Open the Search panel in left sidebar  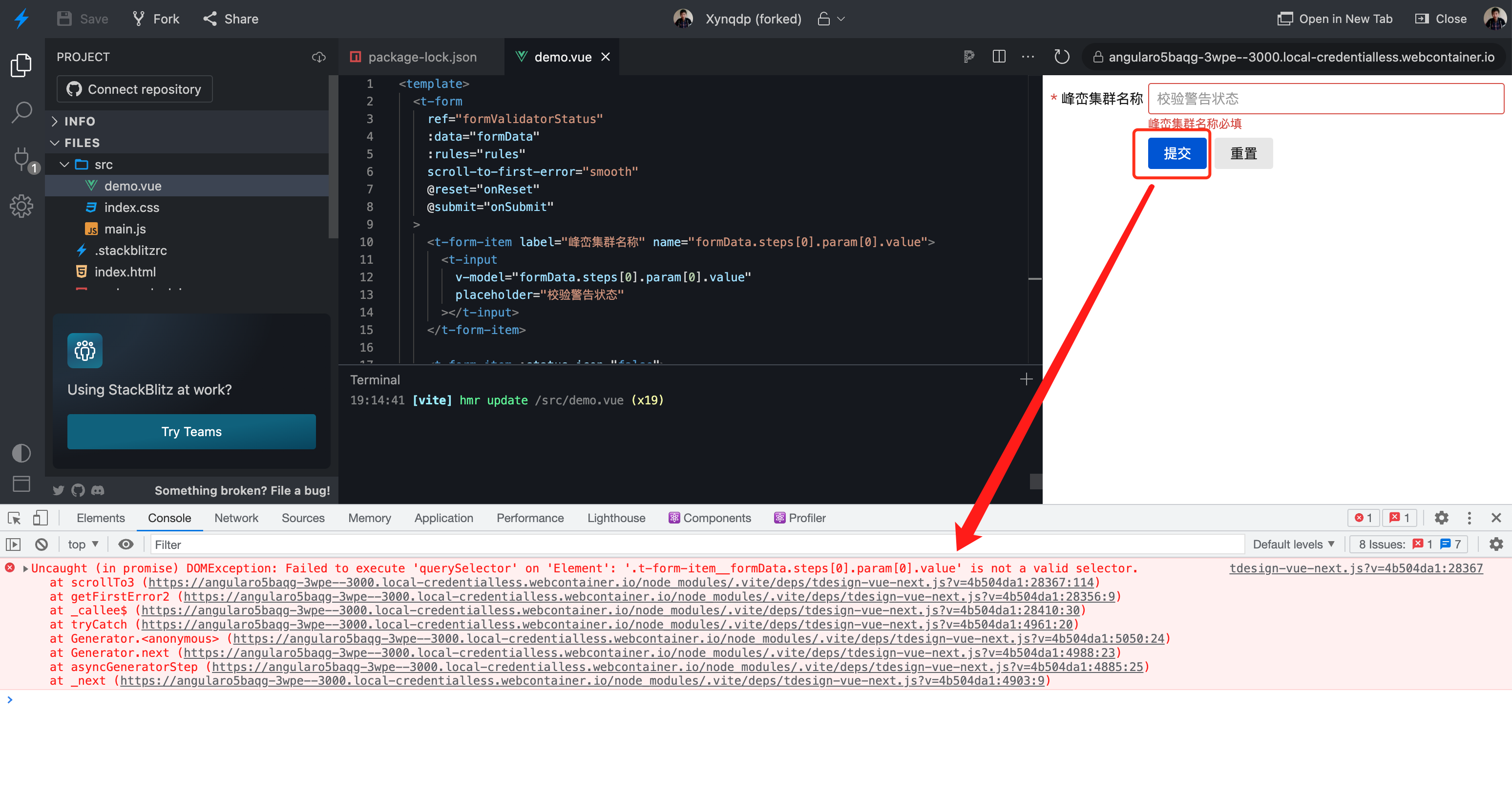point(21,112)
